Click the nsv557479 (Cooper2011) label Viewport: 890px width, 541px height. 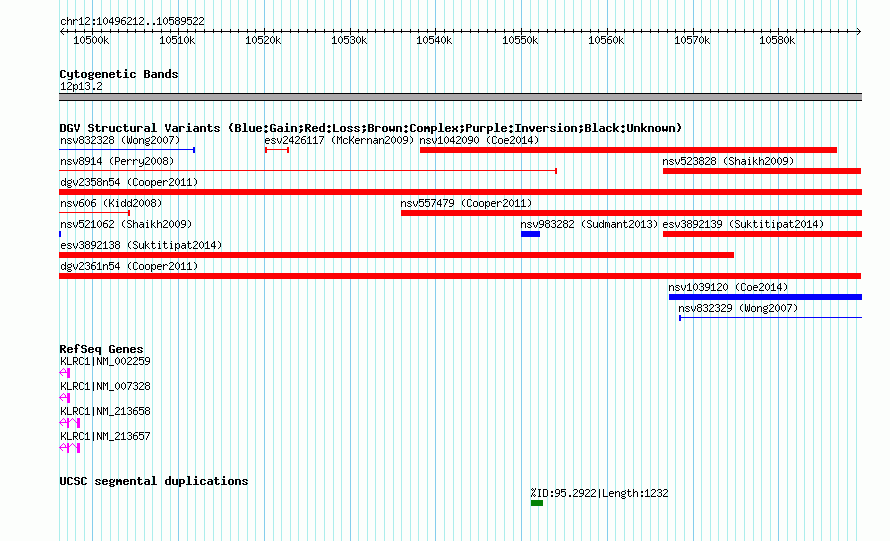pyautogui.click(x=466, y=203)
